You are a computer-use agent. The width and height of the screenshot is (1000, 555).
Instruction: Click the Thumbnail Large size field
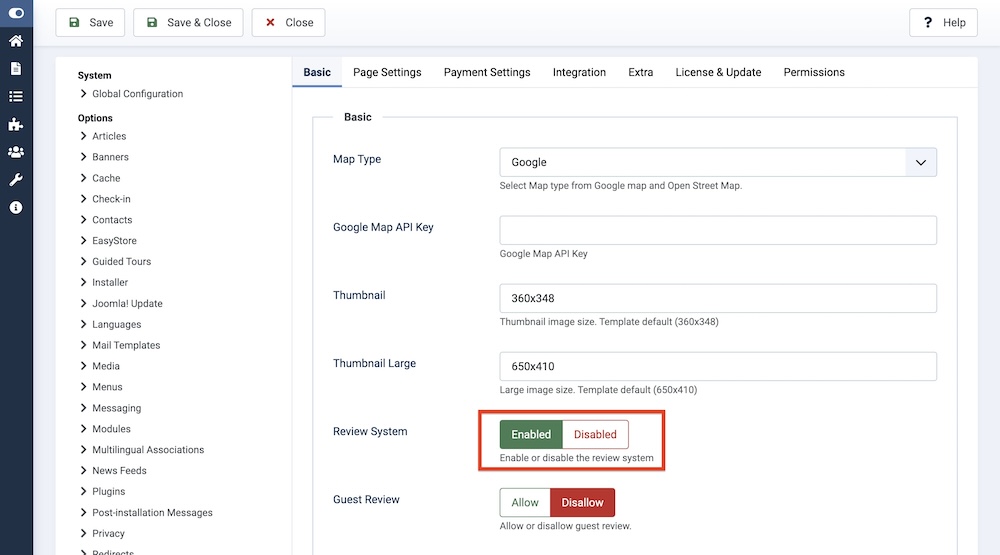click(x=718, y=366)
